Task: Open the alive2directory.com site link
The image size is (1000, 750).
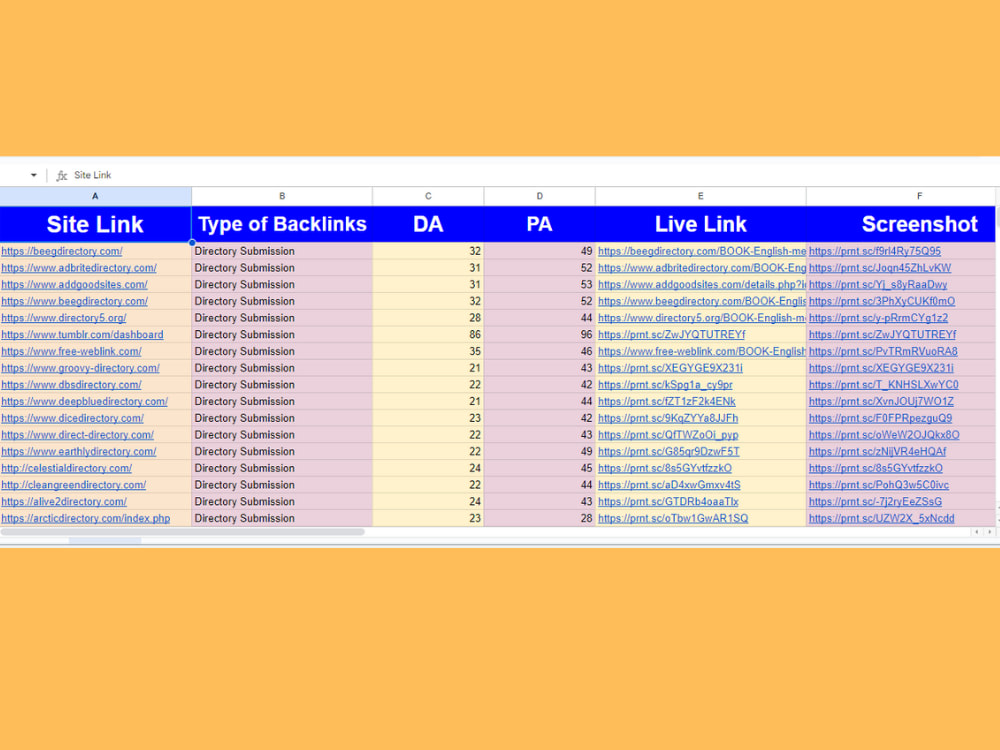Action: [64, 502]
